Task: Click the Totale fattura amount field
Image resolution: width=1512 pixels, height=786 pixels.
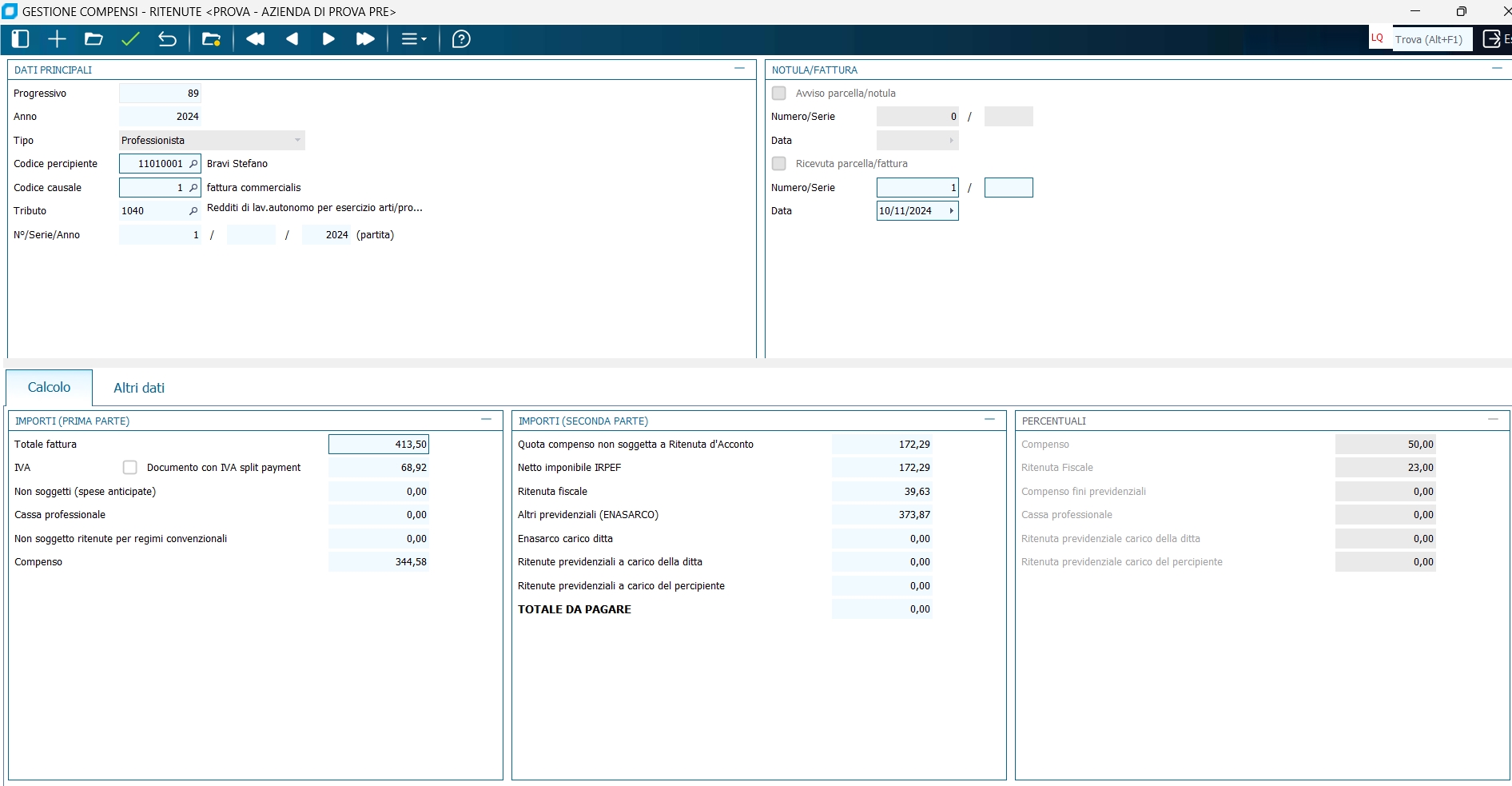Action: pyautogui.click(x=379, y=445)
